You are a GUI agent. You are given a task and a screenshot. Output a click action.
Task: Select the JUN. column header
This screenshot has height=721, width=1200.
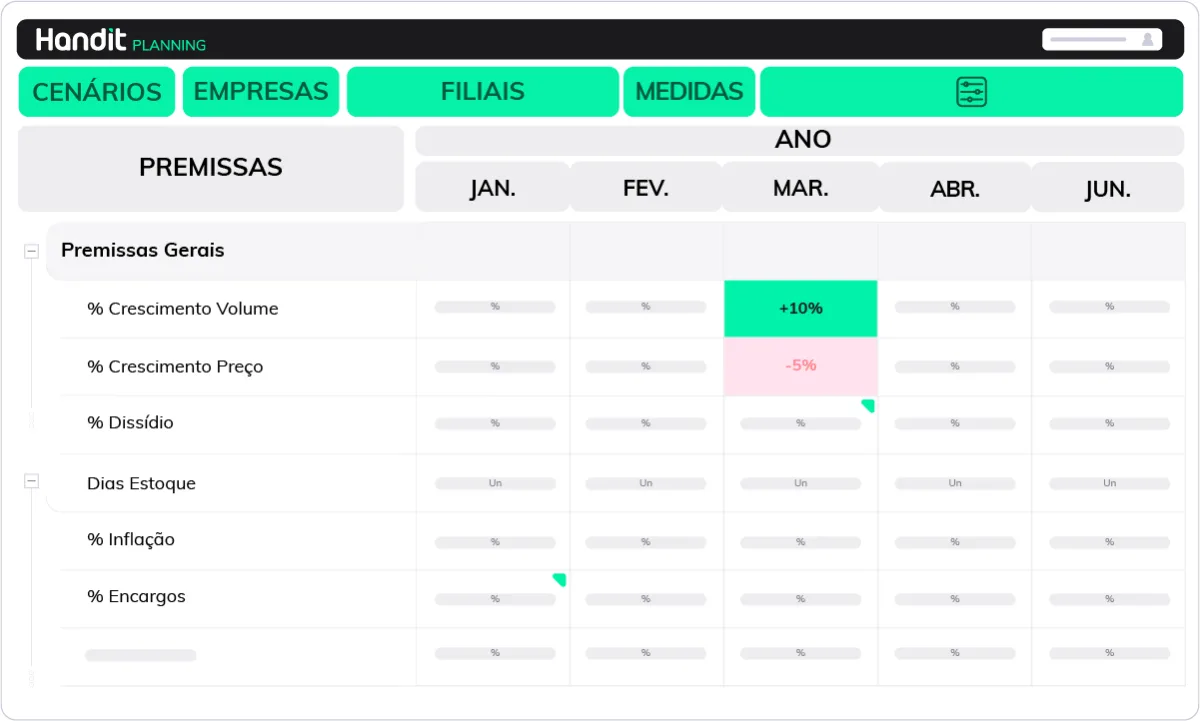(1108, 188)
